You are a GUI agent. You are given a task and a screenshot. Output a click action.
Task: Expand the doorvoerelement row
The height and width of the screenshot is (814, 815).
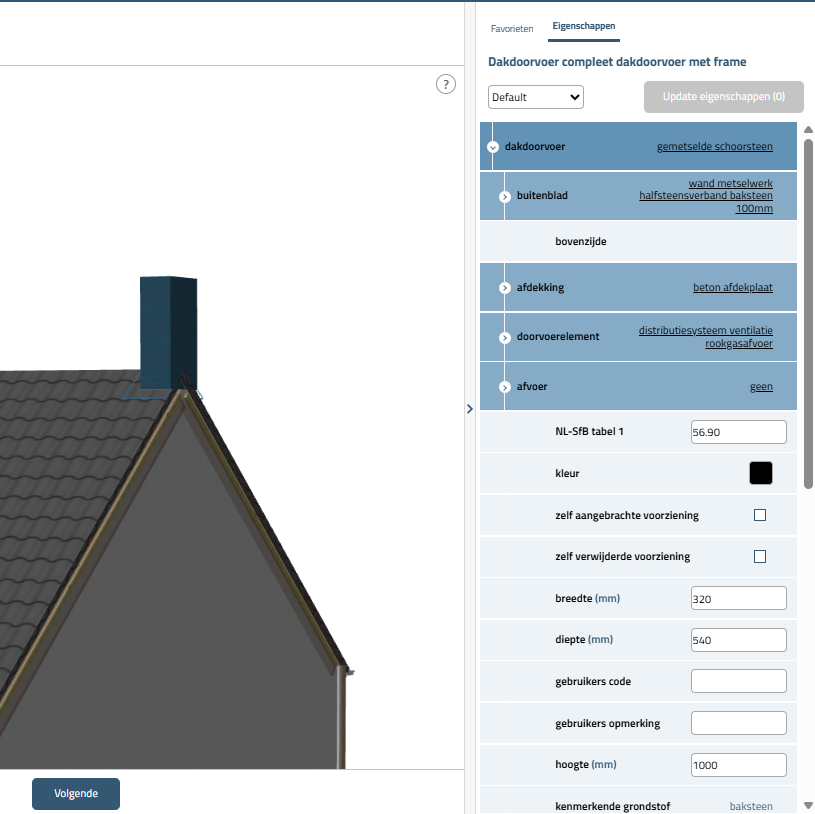click(505, 337)
